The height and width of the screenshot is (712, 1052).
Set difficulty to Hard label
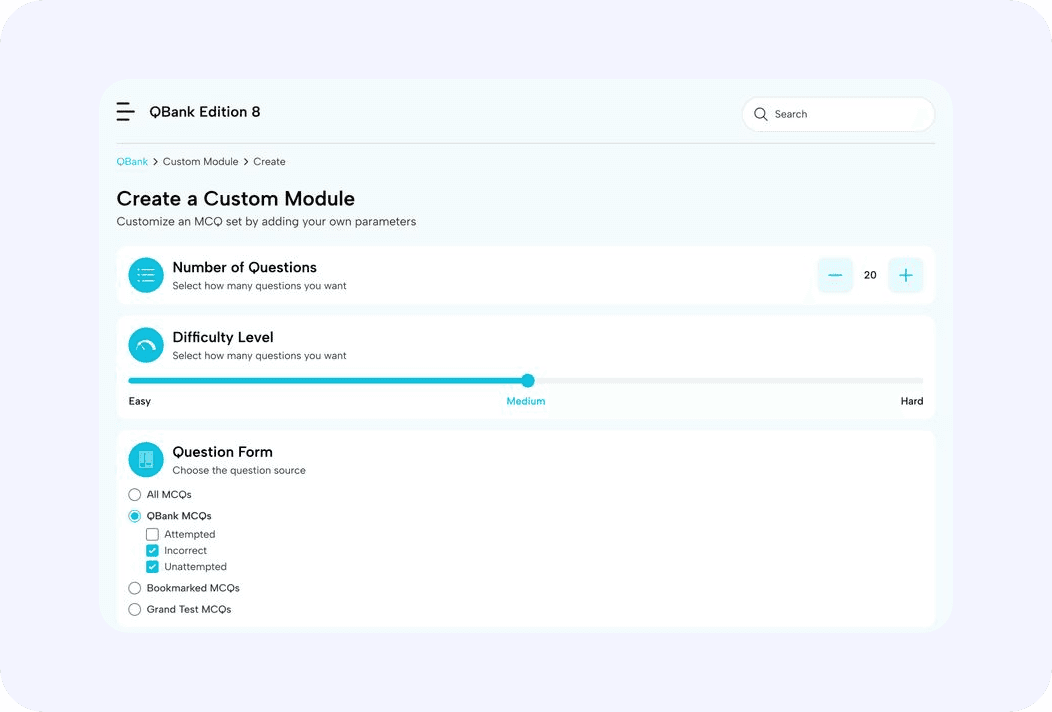pos(912,401)
